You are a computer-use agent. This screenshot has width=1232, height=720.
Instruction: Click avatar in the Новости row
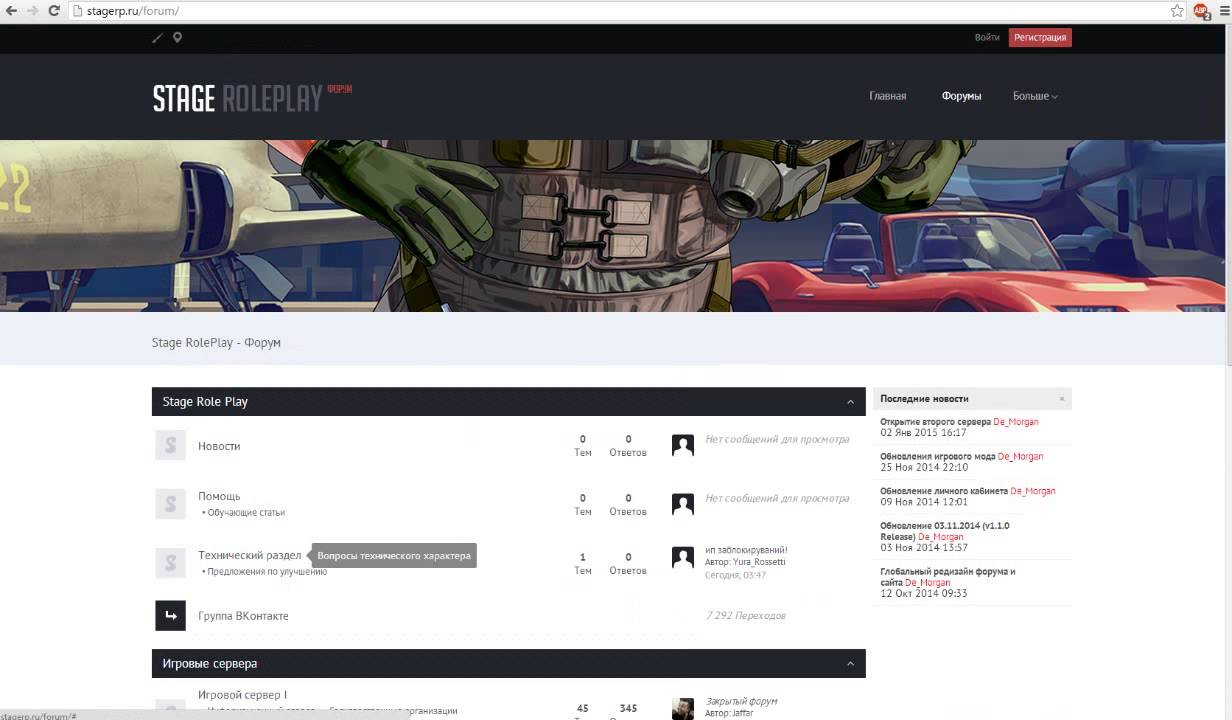tap(683, 445)
